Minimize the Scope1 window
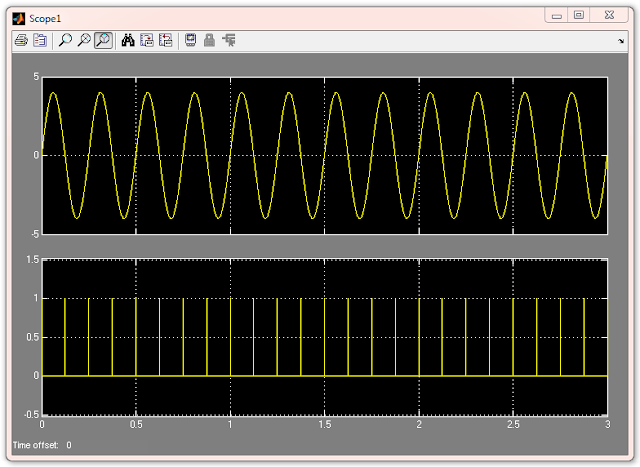 [557, 16]
